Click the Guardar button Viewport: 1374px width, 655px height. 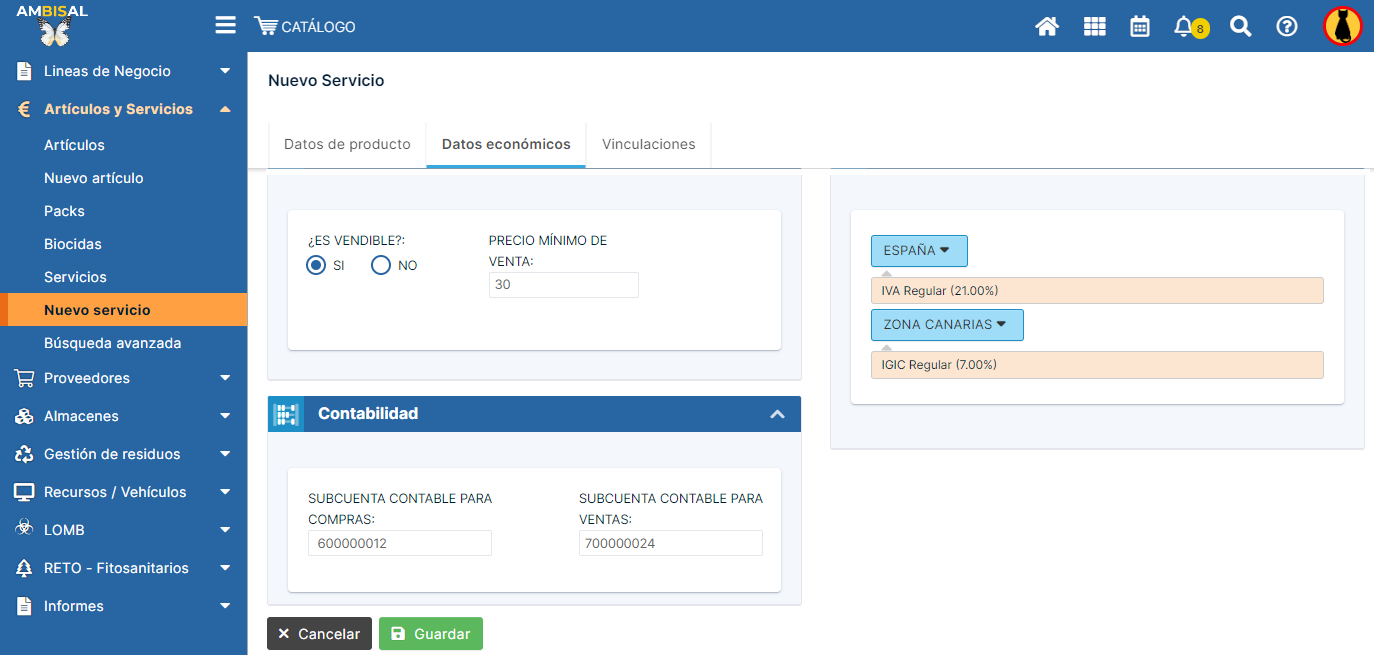point(431,634)
